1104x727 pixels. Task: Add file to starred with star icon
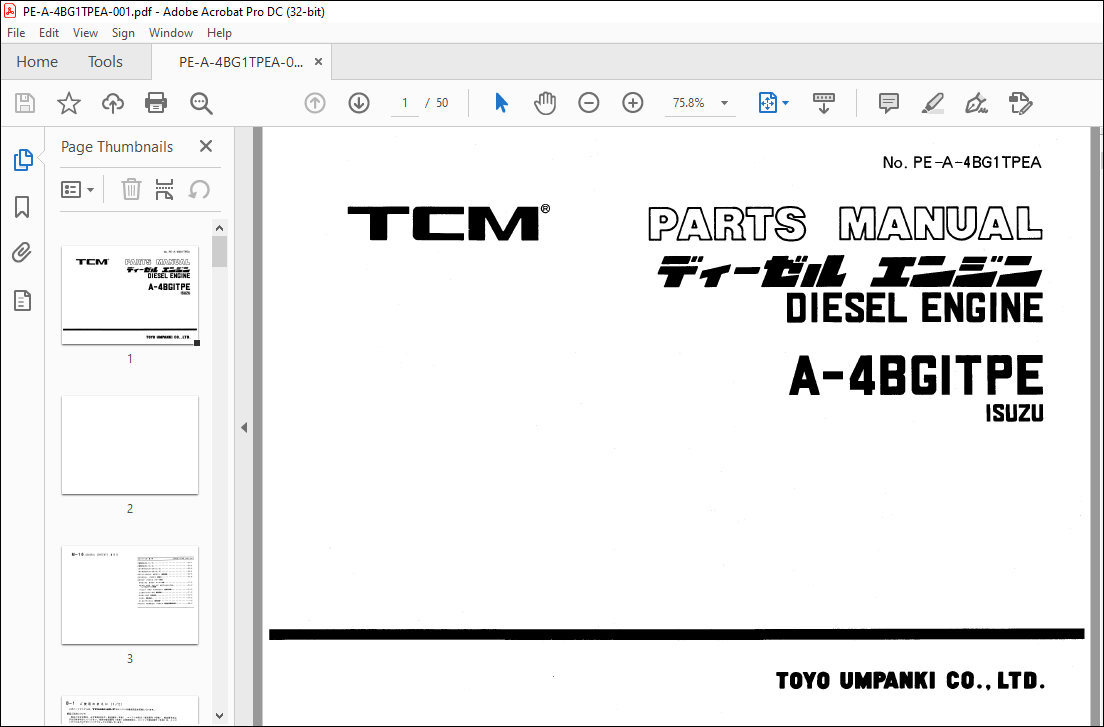coord(69,103)
